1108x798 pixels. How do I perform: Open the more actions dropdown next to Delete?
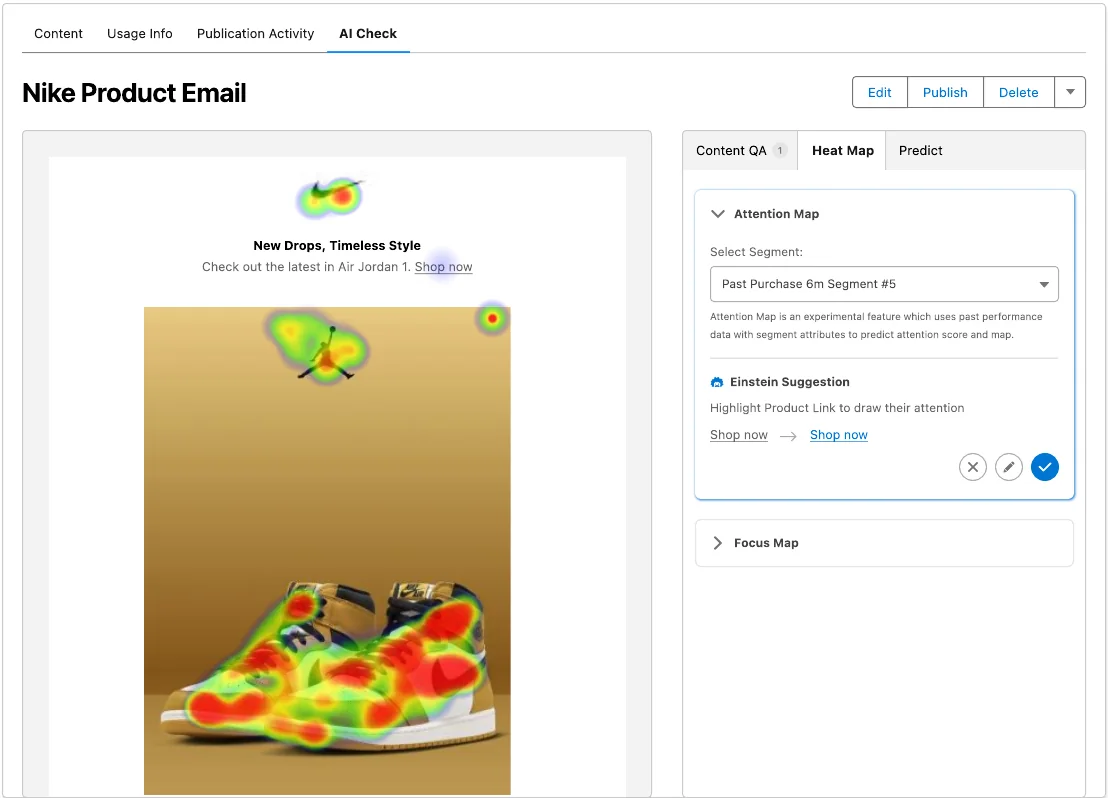click(1070, 93)
